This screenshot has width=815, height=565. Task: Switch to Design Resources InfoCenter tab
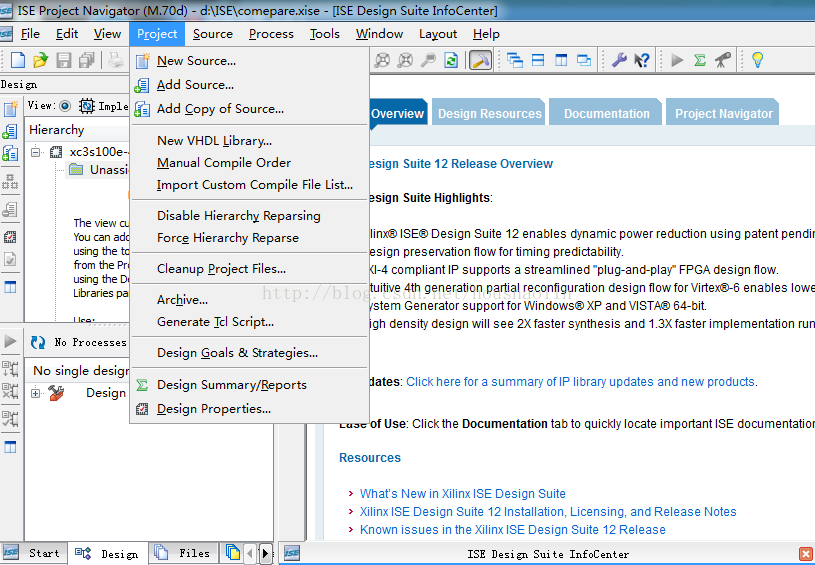tap(489, 112)
